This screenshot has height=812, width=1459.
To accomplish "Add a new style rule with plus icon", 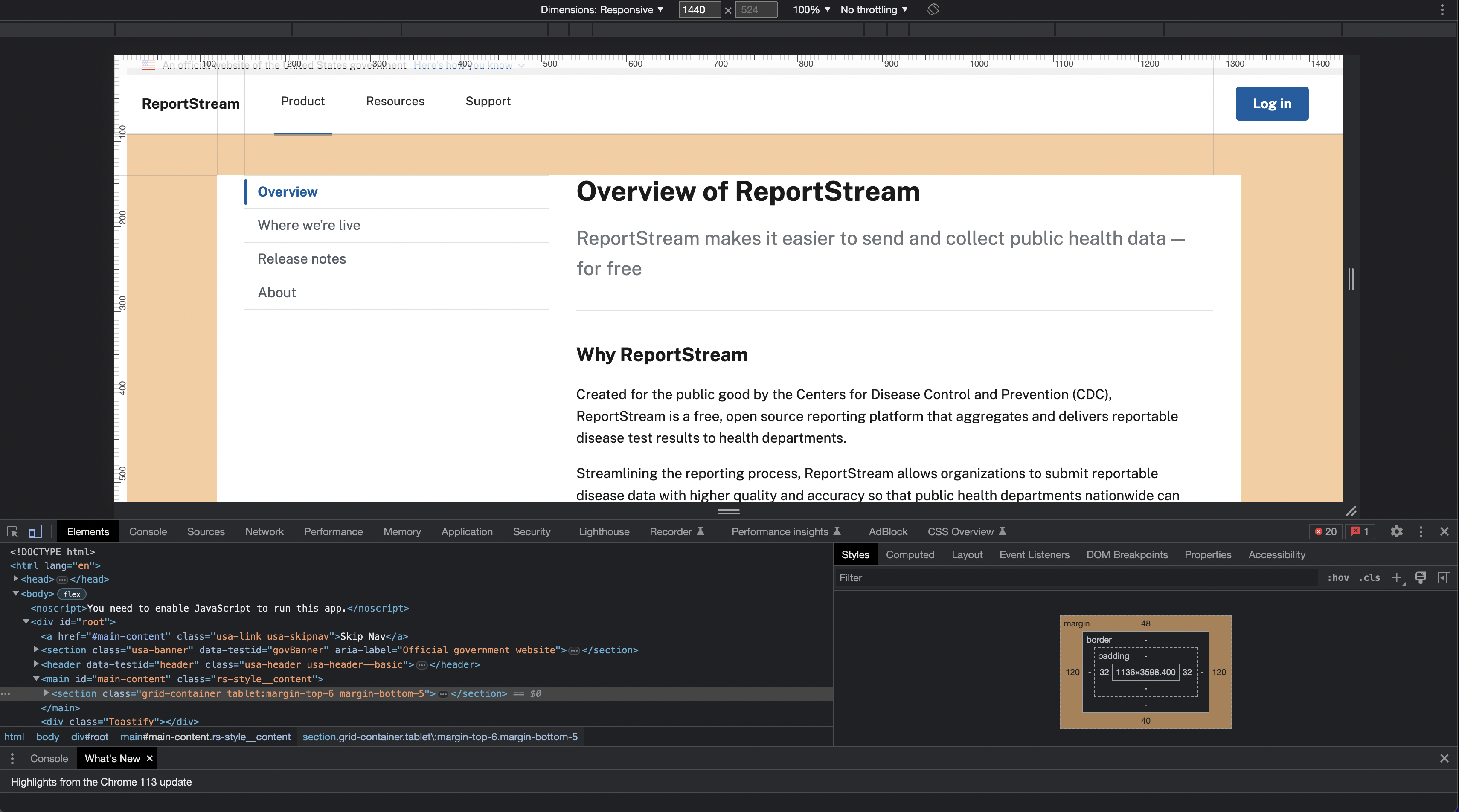I will click(1397, 577).
